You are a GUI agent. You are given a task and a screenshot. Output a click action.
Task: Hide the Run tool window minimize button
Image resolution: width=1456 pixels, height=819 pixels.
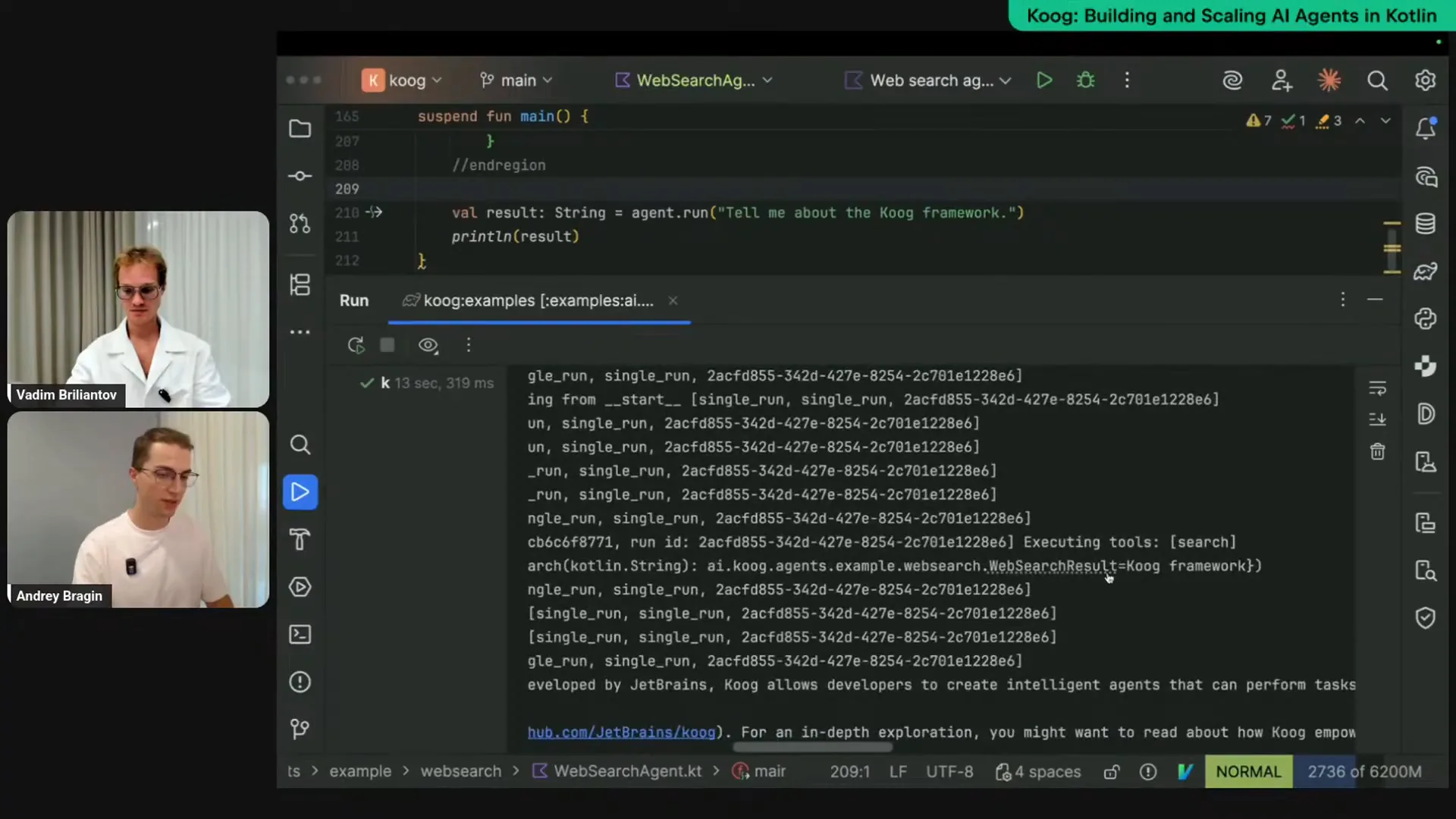coord(1375,300)
